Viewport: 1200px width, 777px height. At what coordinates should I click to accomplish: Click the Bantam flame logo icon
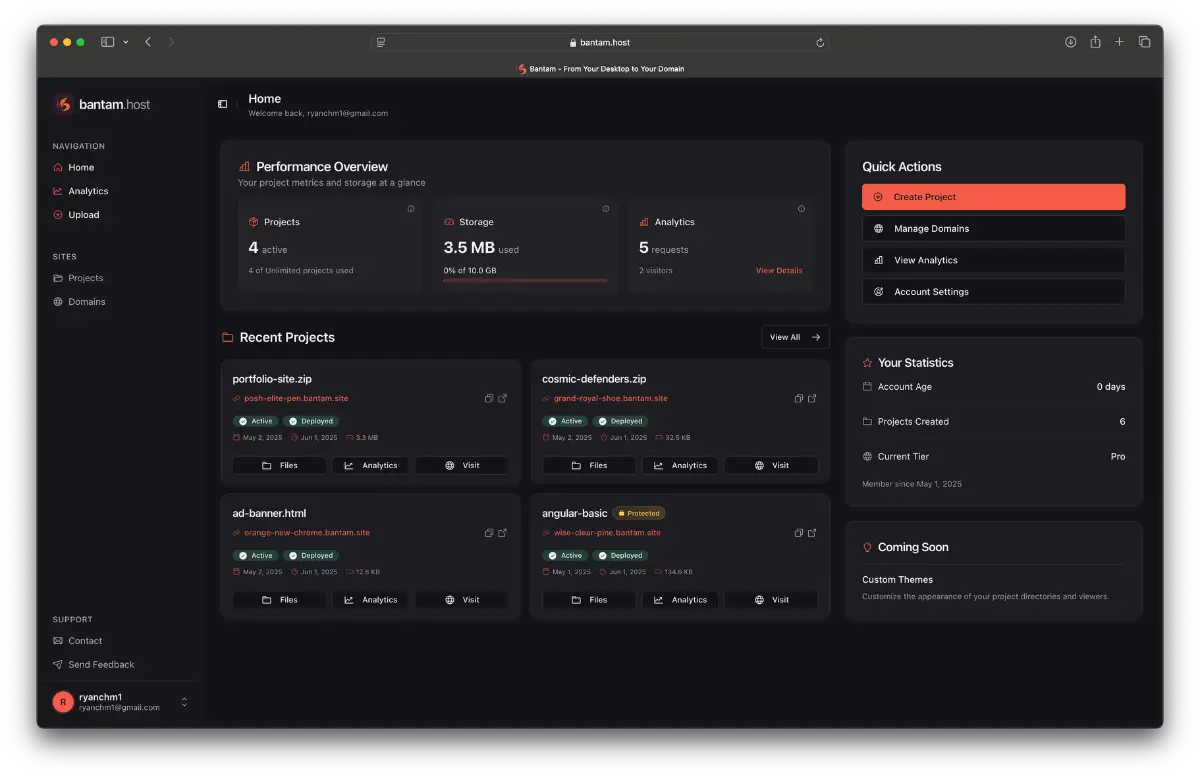point(64,104)
